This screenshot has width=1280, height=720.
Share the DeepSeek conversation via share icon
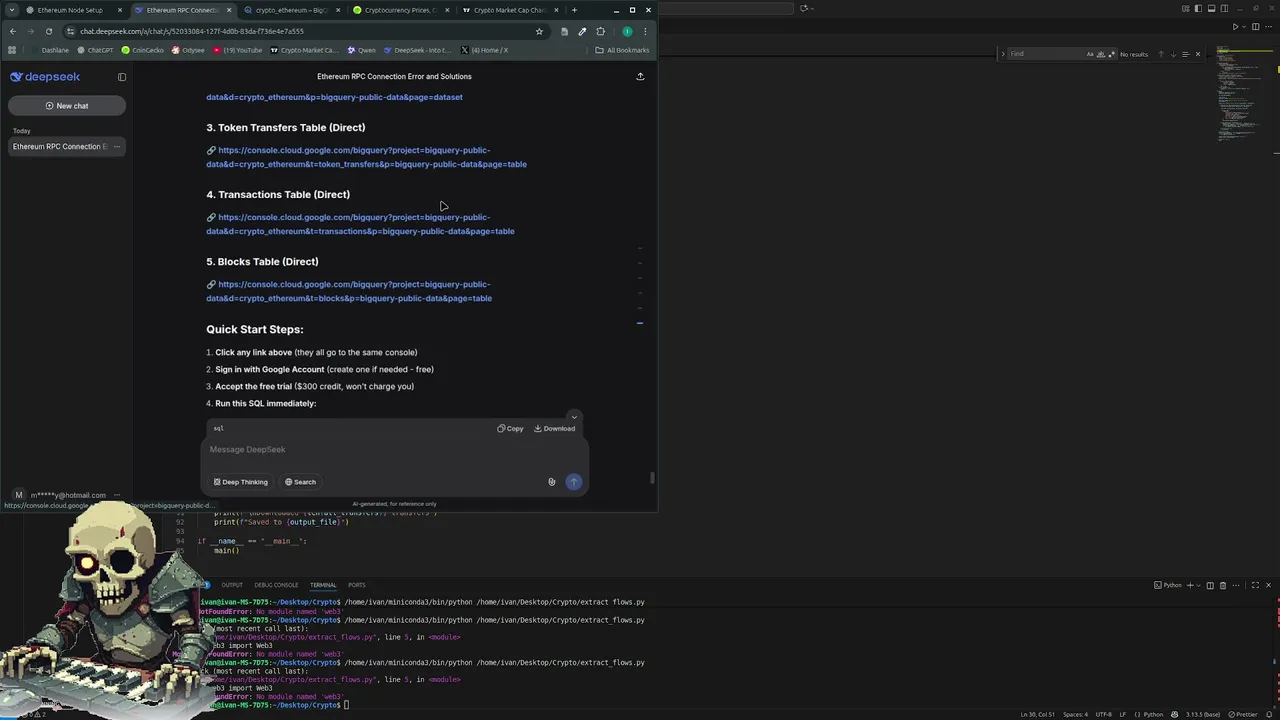click(x=640, y=76)
